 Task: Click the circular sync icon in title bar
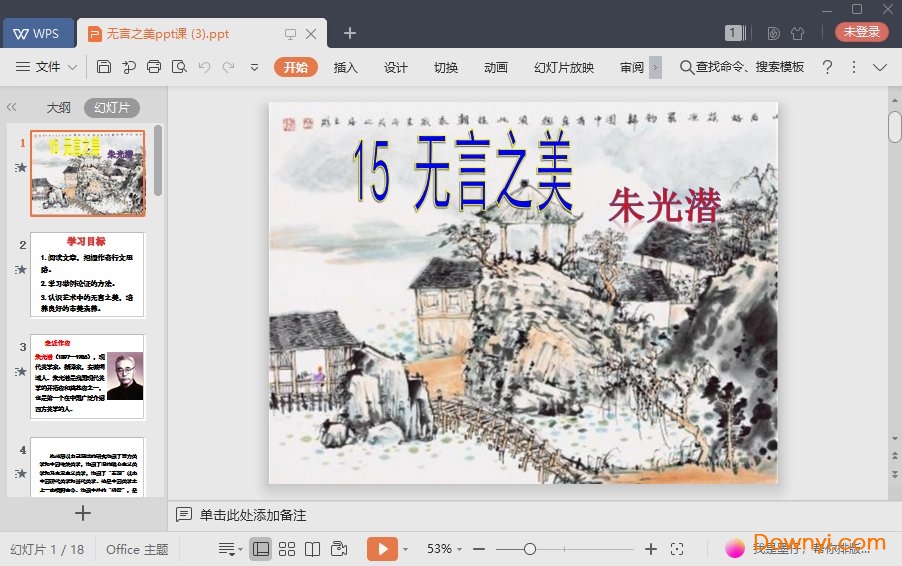click(773, 33)
